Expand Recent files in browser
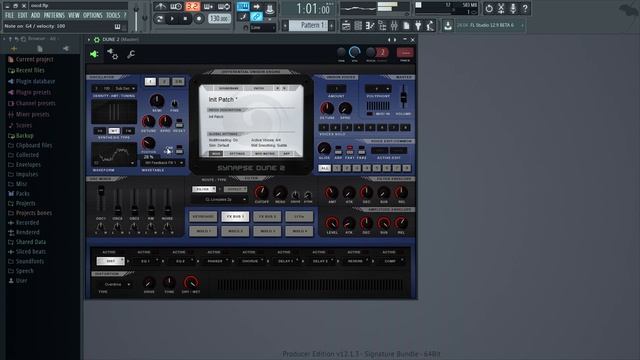The width and height of the screenshot is (640, 360). [30, 70]
